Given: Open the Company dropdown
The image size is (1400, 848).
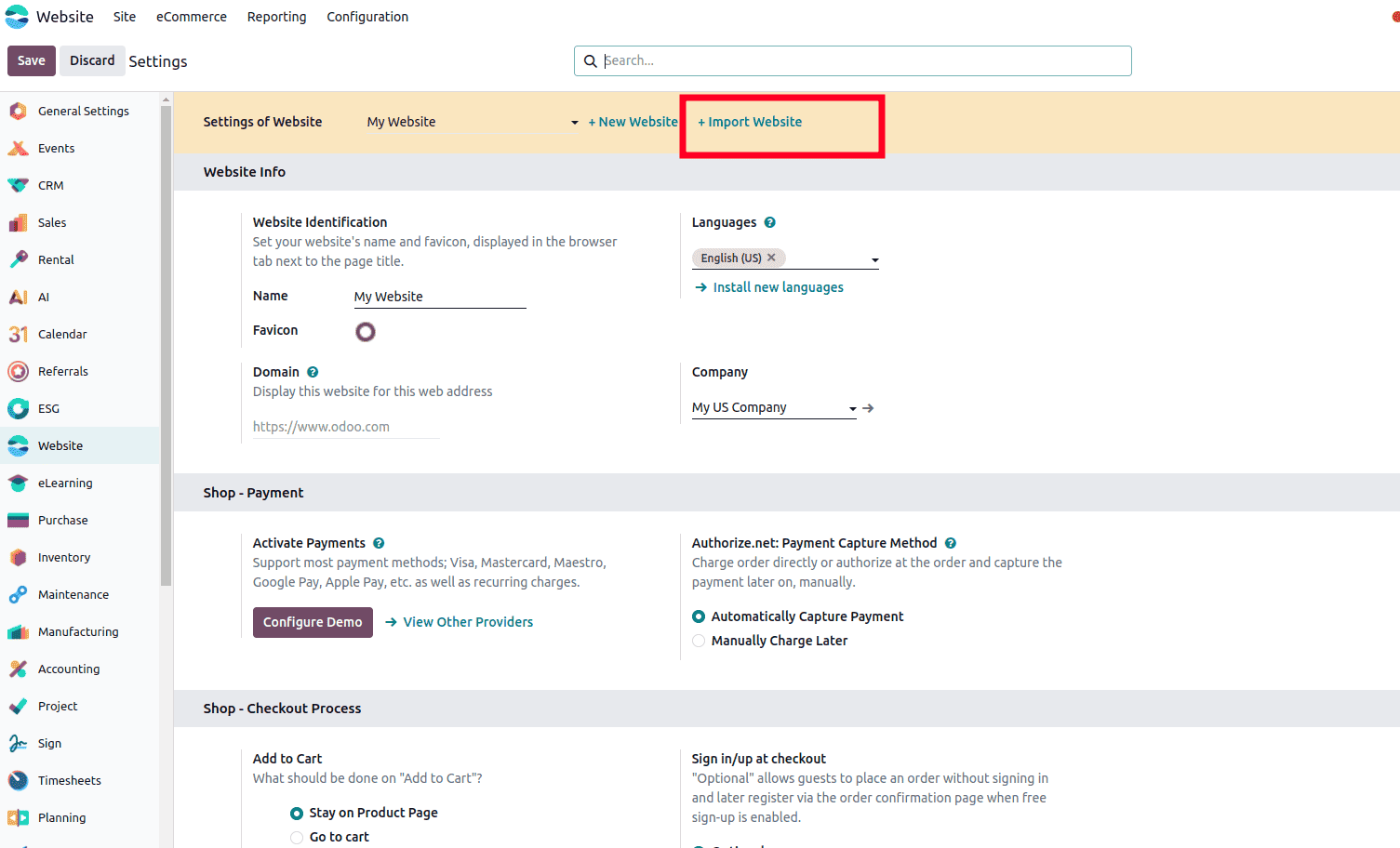Looking at the screenshot, I should (x=852, y=407).
